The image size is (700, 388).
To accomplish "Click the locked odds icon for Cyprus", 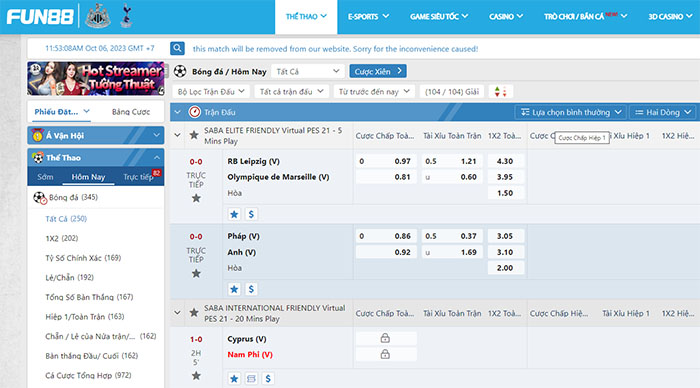I will pyautogui.click(x=385, y=338).
